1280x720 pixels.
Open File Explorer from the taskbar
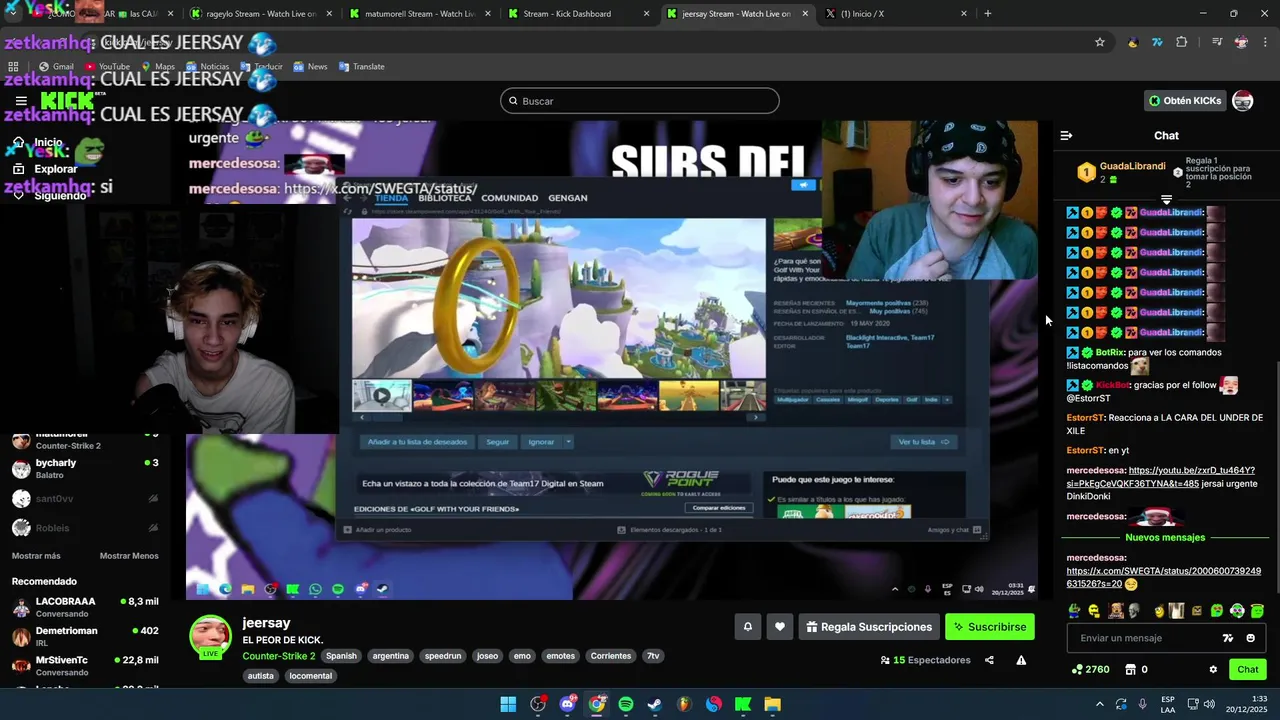point(772,704)
